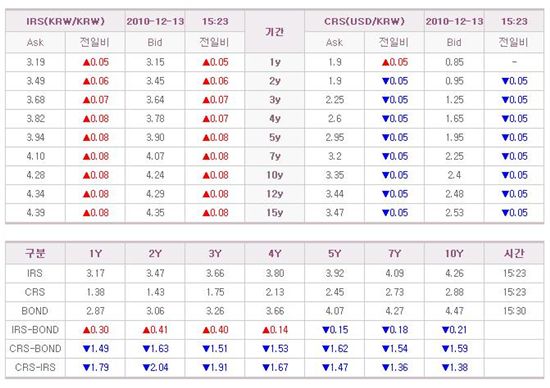This screenshot has width=550, height=388.
Task: Select the BOND row label
Action: pos(35,311)
